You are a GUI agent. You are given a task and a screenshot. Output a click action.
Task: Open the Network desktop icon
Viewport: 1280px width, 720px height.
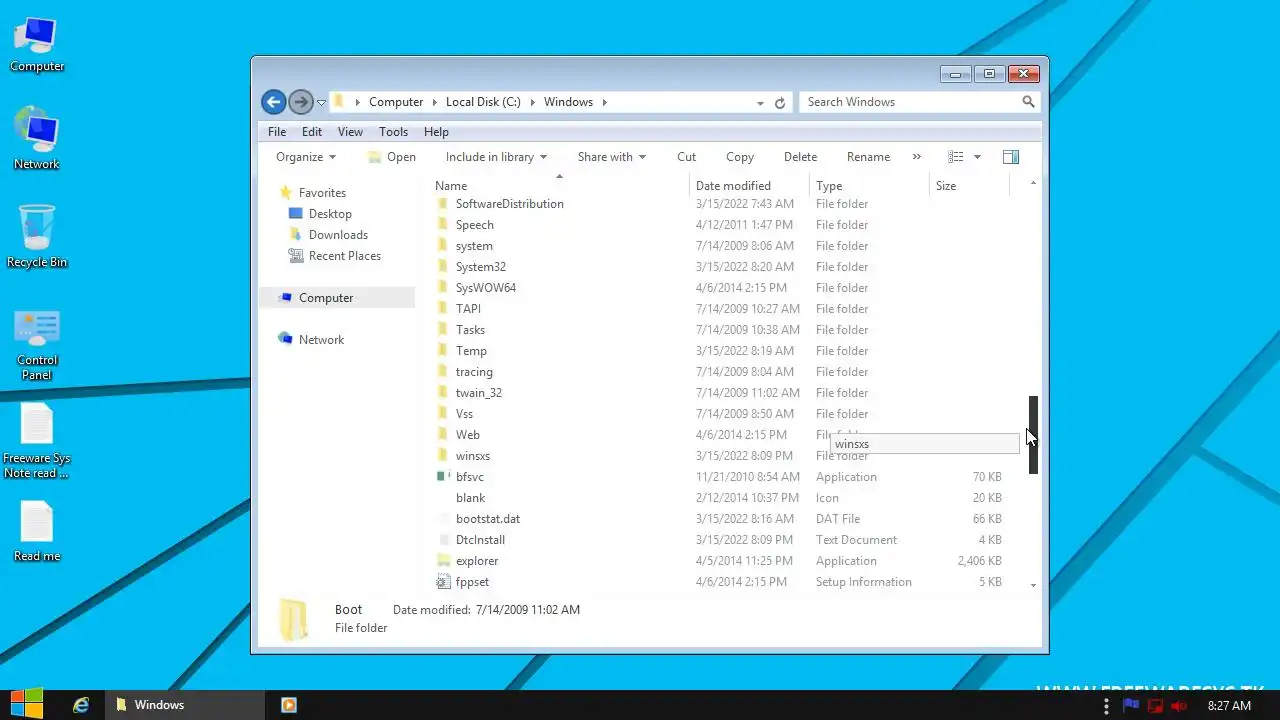(37, 138)
